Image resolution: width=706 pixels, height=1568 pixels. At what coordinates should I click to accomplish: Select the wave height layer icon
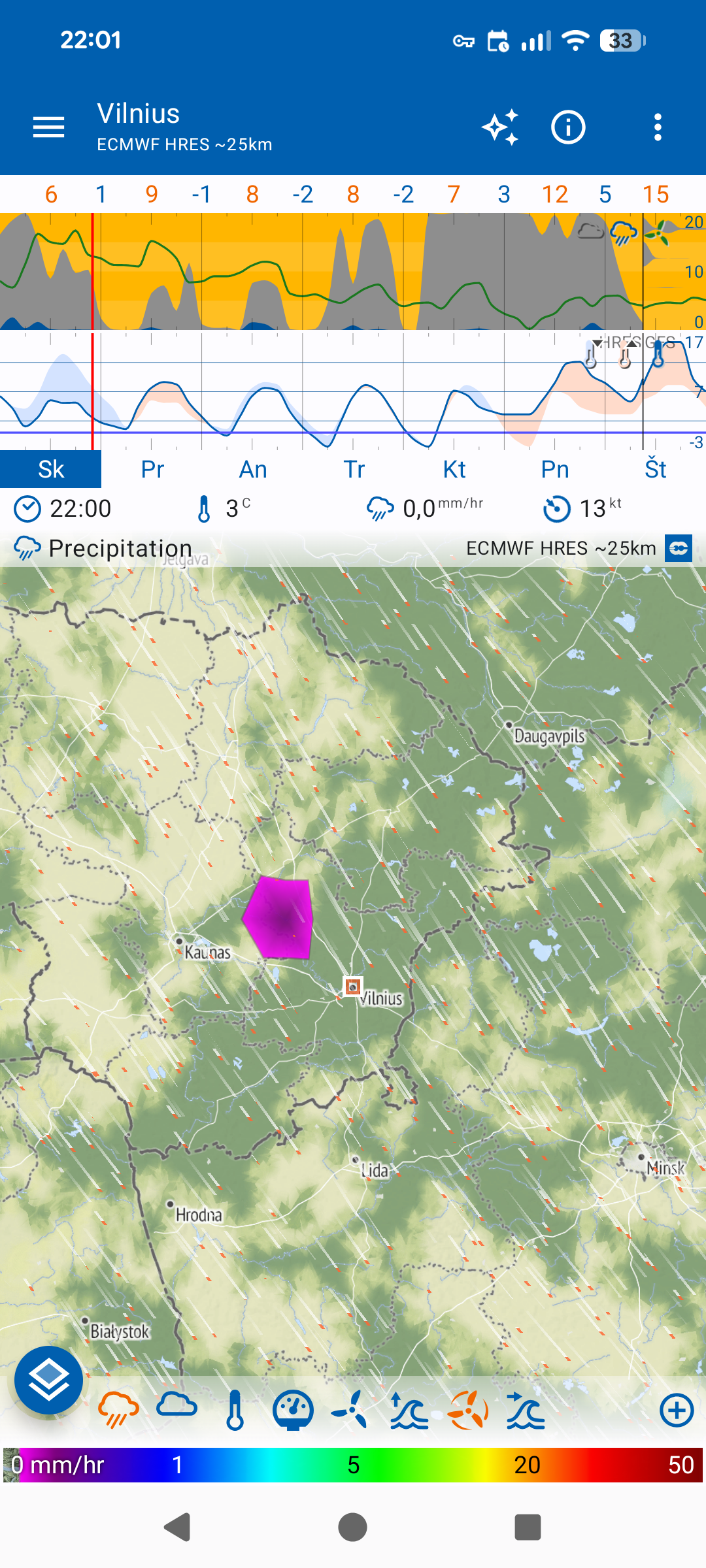(409, 1410)
